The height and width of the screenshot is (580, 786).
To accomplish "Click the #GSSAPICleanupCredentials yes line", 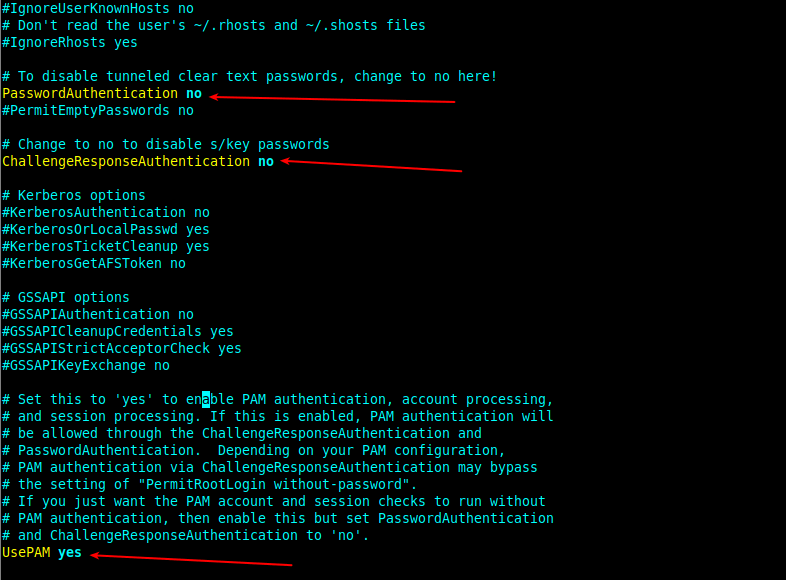I will (118, 331).
